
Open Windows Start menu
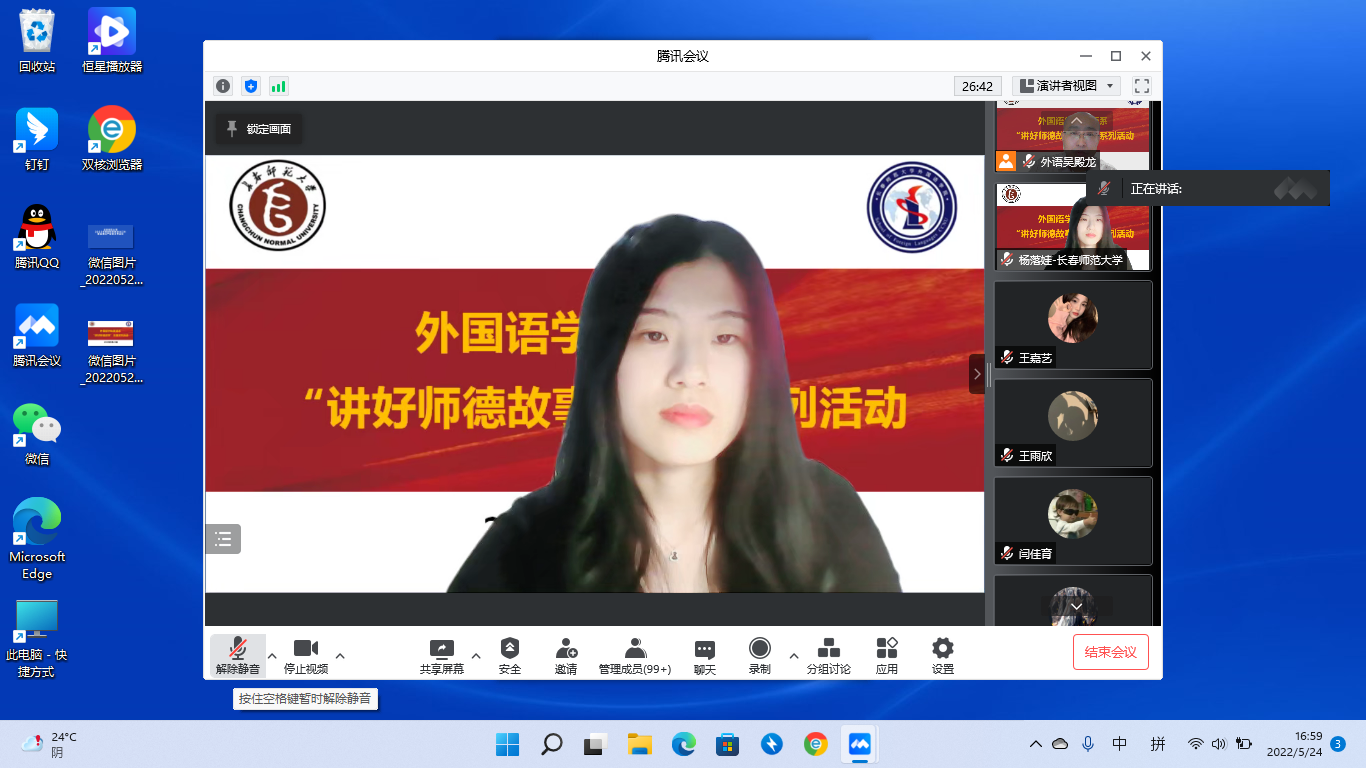pyautogui.click(x=507, y=744)
